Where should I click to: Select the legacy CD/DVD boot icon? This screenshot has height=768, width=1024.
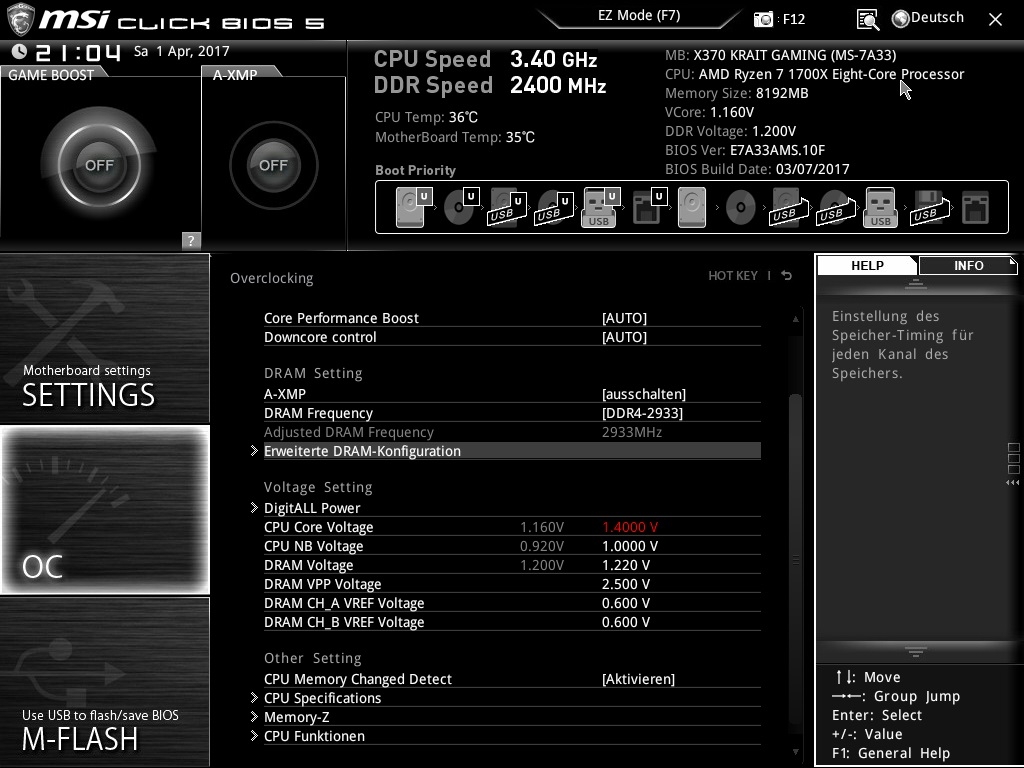point(741,208)
